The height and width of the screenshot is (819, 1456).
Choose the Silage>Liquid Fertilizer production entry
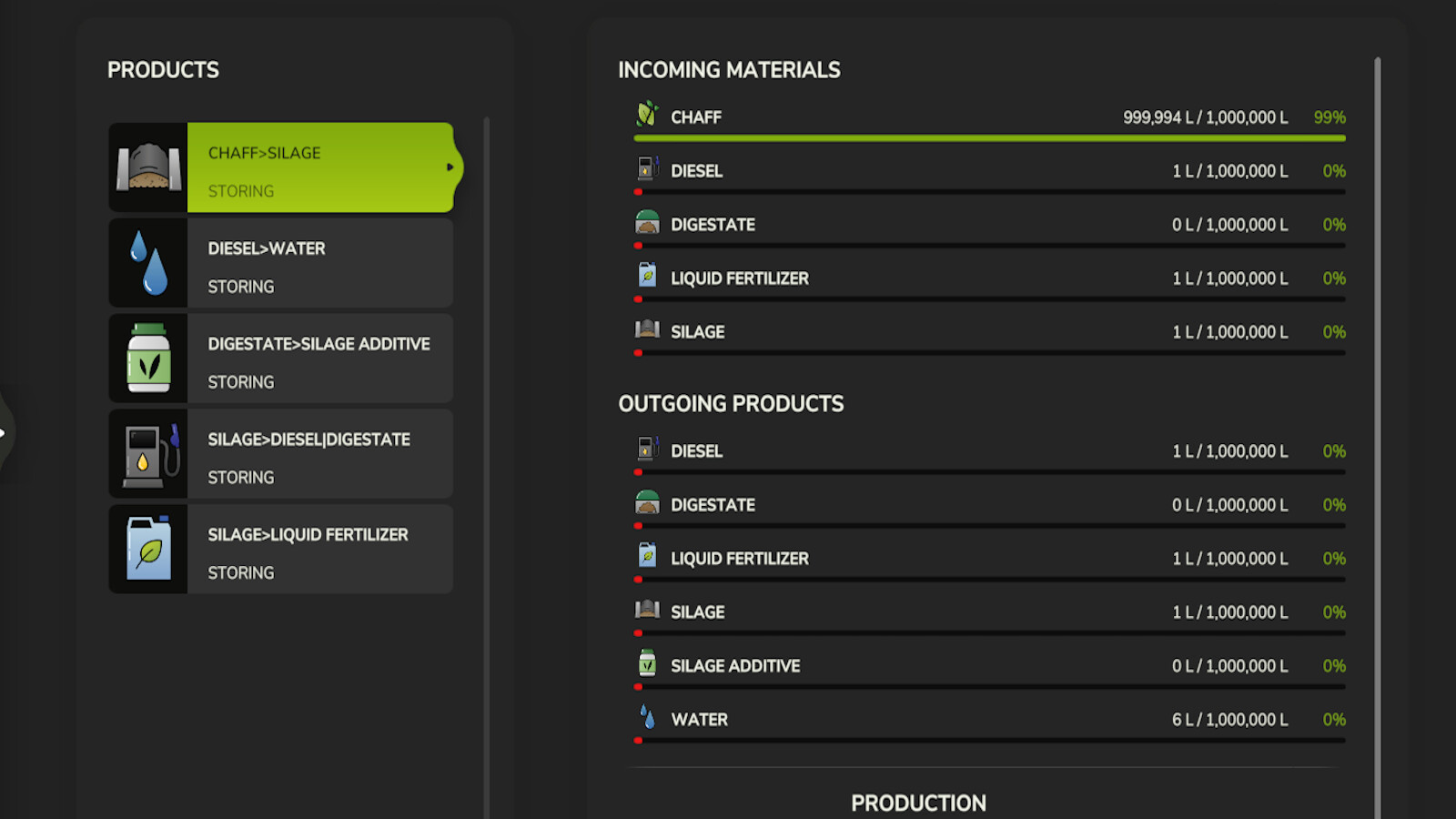(318, 550)
